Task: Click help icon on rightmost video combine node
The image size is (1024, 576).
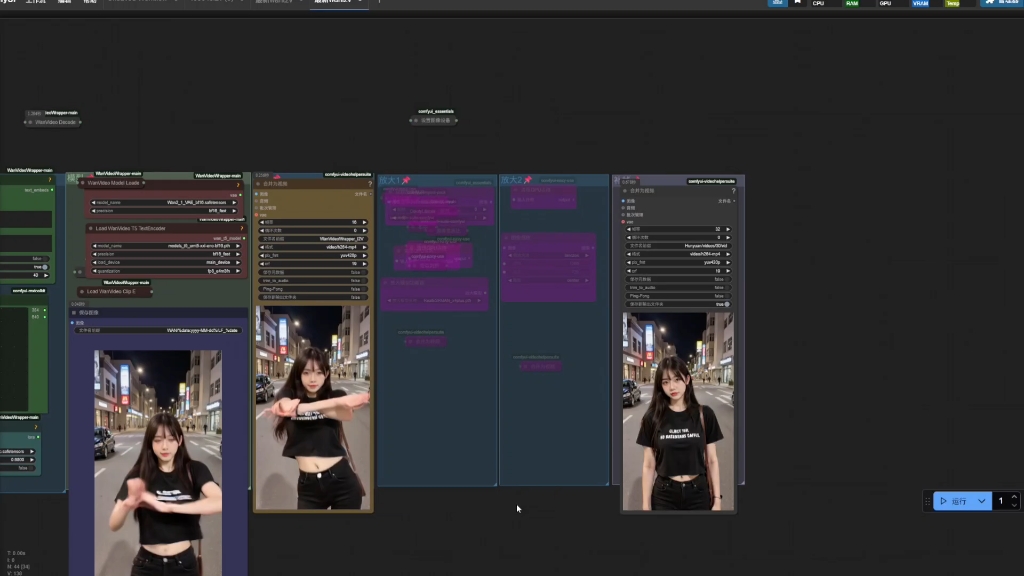Action: click(733, 190)
